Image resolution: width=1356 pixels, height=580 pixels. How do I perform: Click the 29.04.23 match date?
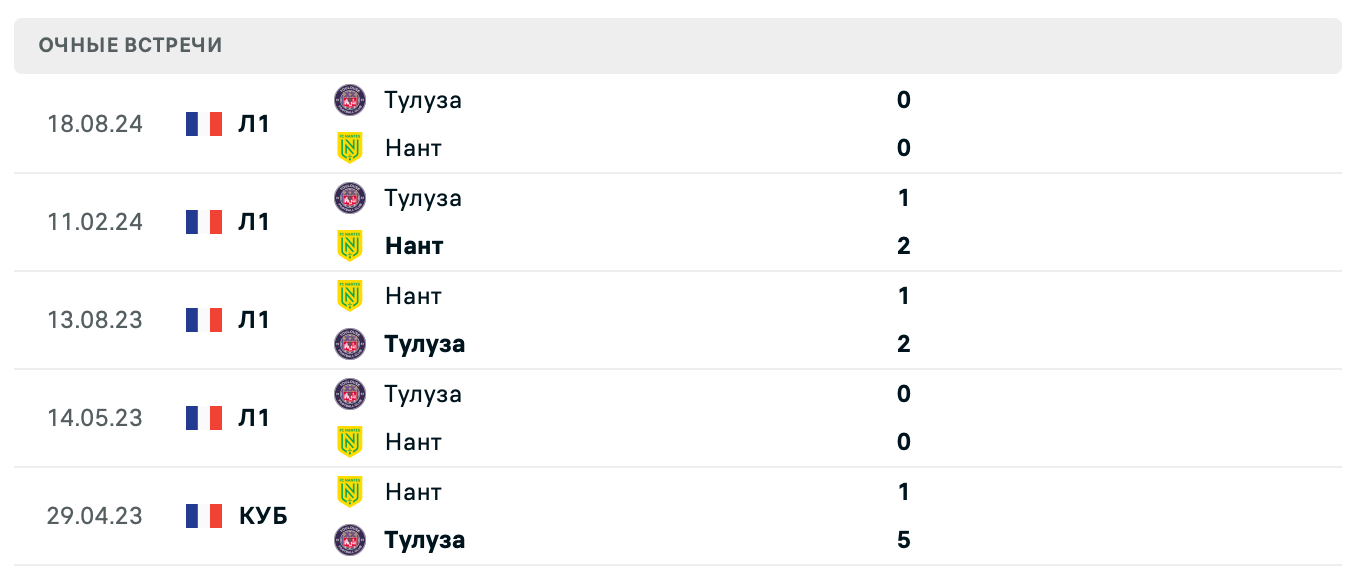pos(95,516)
